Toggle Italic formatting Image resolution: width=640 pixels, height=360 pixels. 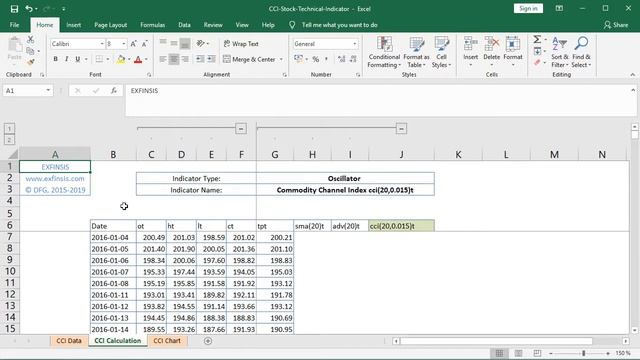pyautogui.click(x=67, y=59)
